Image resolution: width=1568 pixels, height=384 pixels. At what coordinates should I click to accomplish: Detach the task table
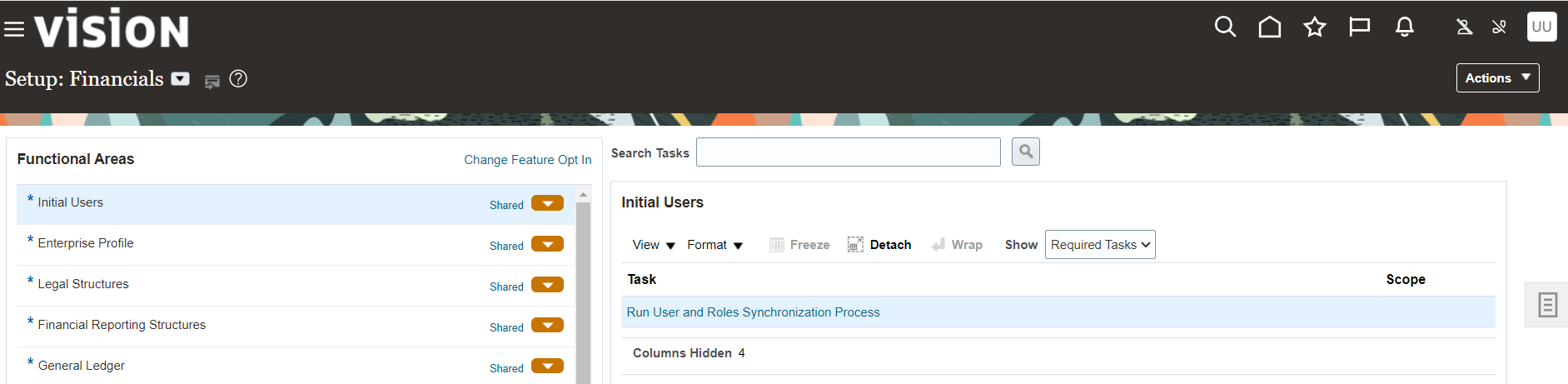879,245
